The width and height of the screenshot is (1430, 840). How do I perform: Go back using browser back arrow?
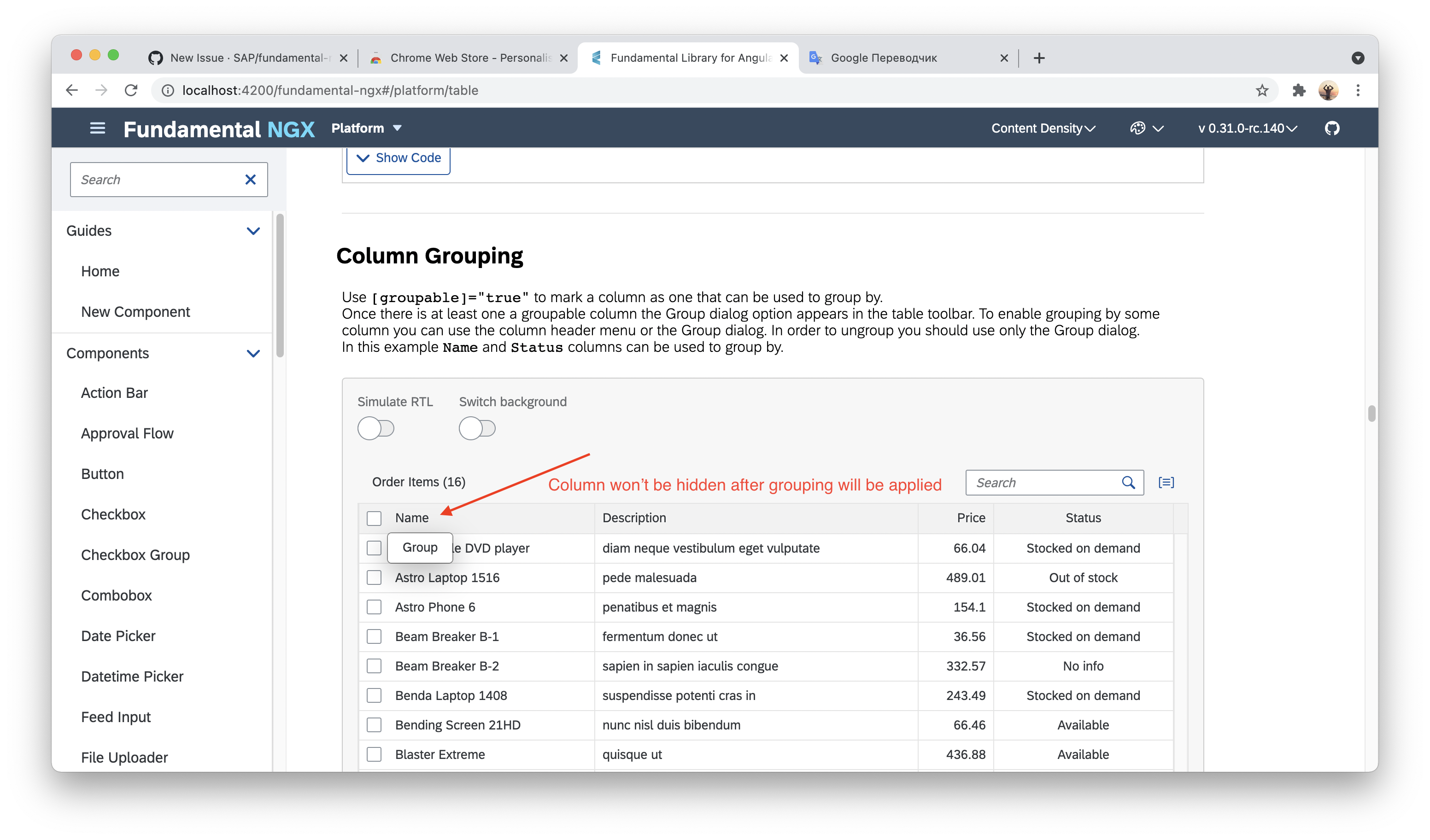pos(72,90)
